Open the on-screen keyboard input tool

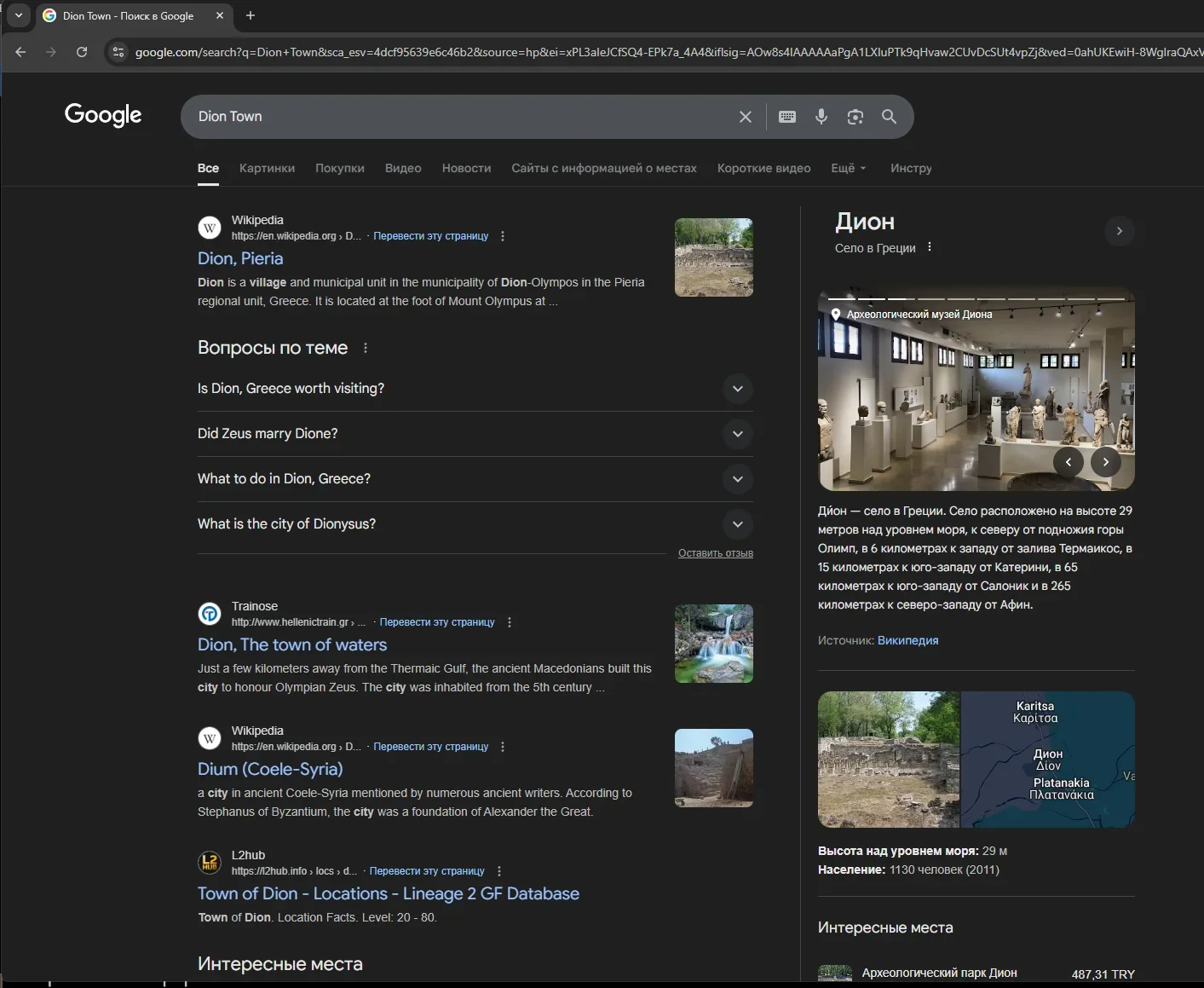click(787, 117)
